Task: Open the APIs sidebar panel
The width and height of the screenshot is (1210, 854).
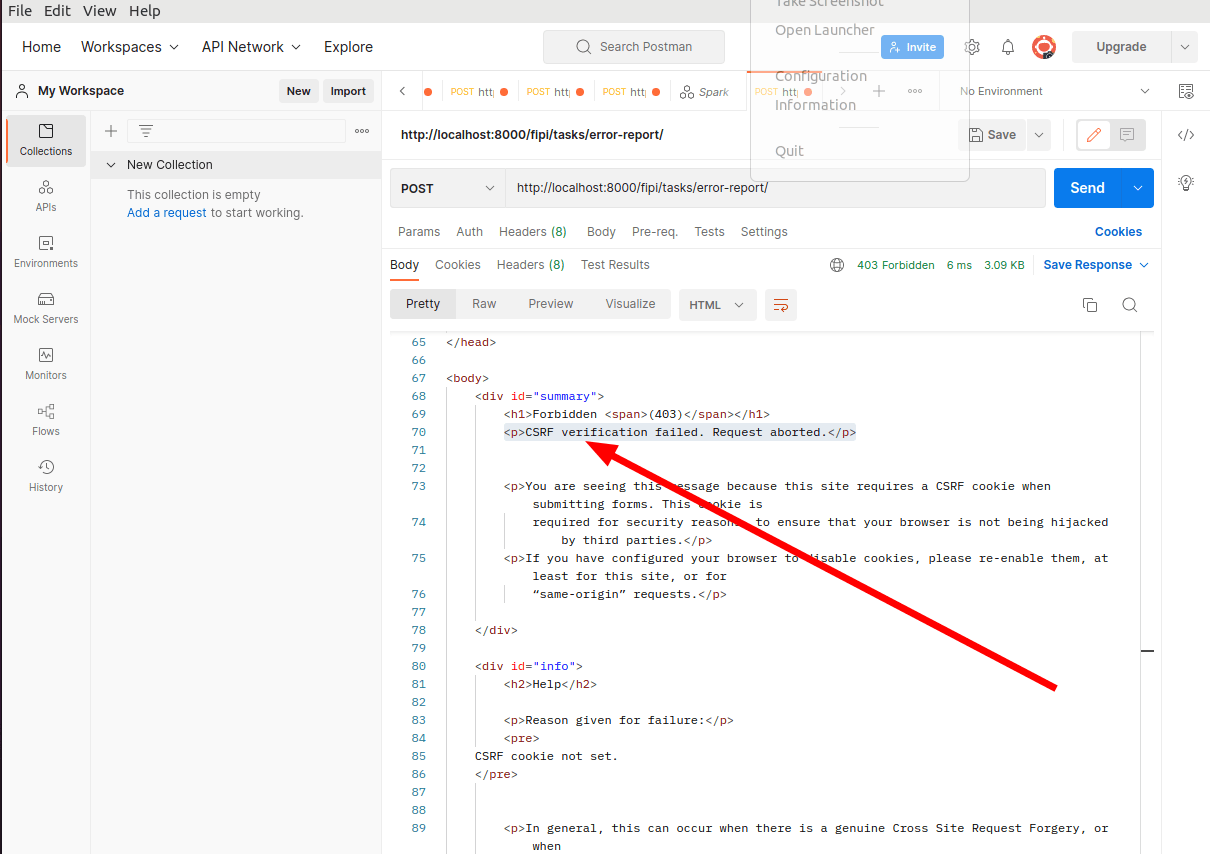Action: click(46, 196)
